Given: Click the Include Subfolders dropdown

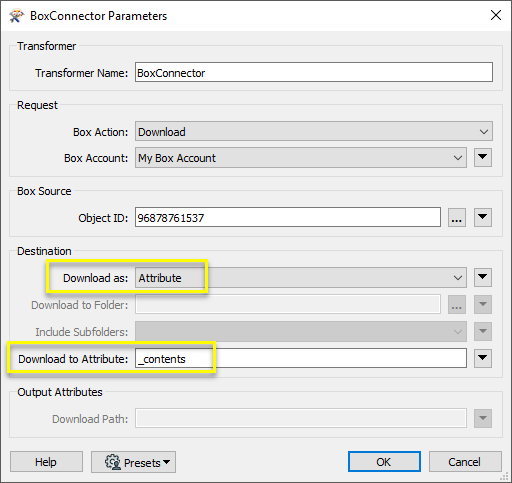Looking at the screenshot, I should pyautogui.click(x=301, y=331).
